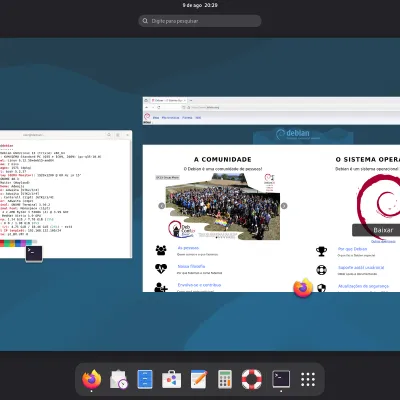Click the search icon in the Terminal header bar

pos(109,135)
